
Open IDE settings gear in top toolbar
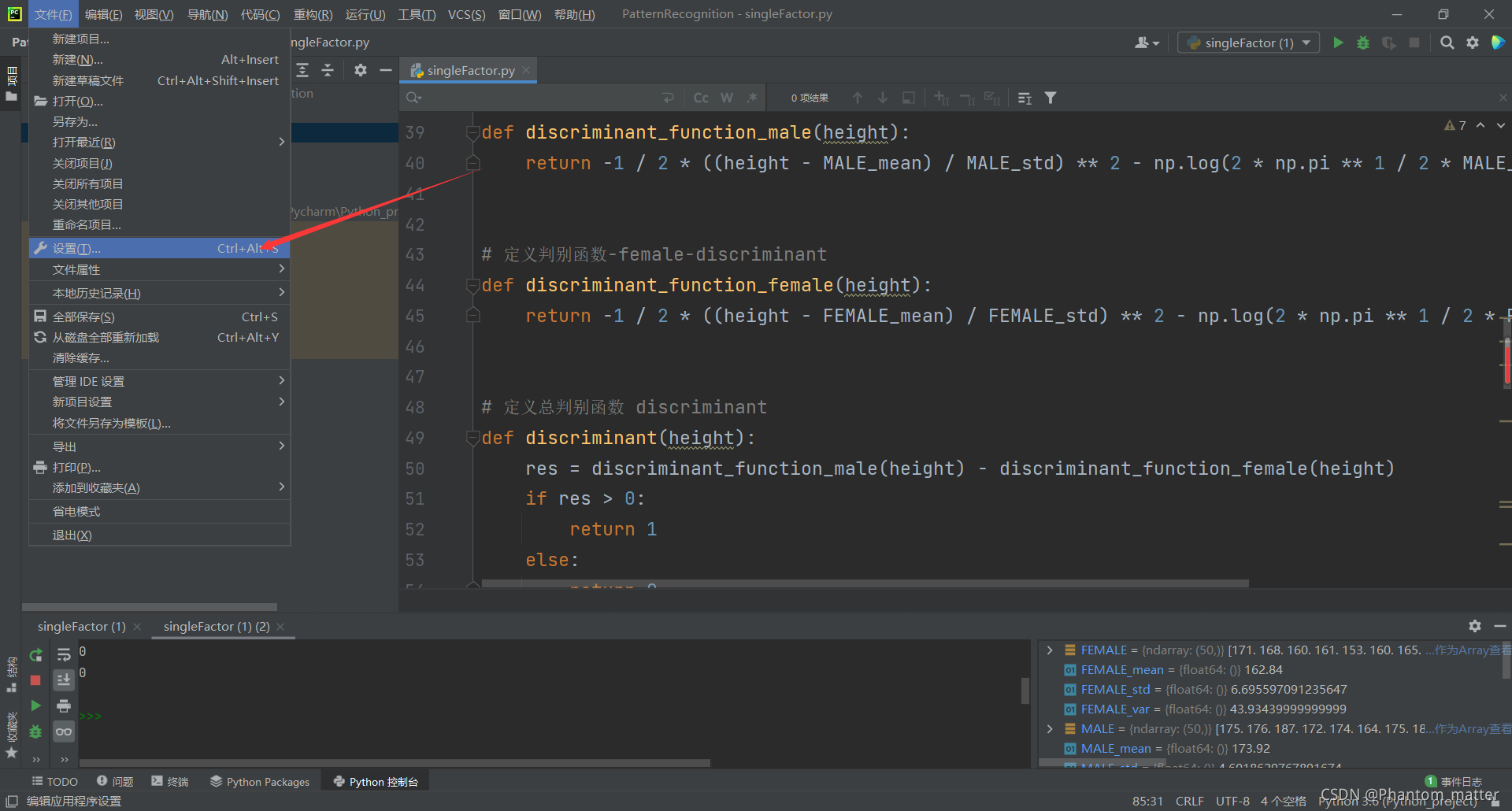click(x=1473, y=43)
